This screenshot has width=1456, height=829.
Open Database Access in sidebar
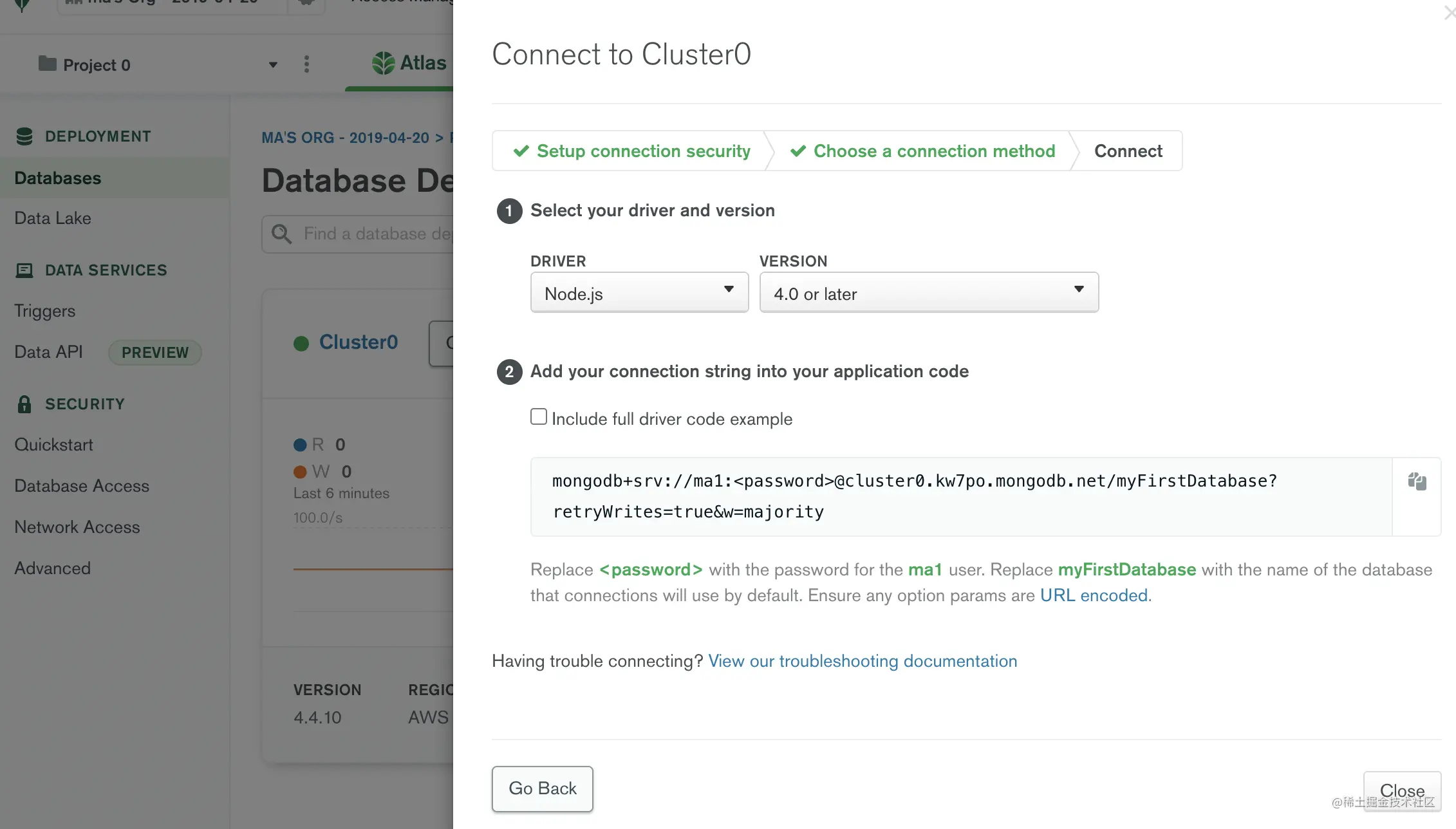(82, 486)
